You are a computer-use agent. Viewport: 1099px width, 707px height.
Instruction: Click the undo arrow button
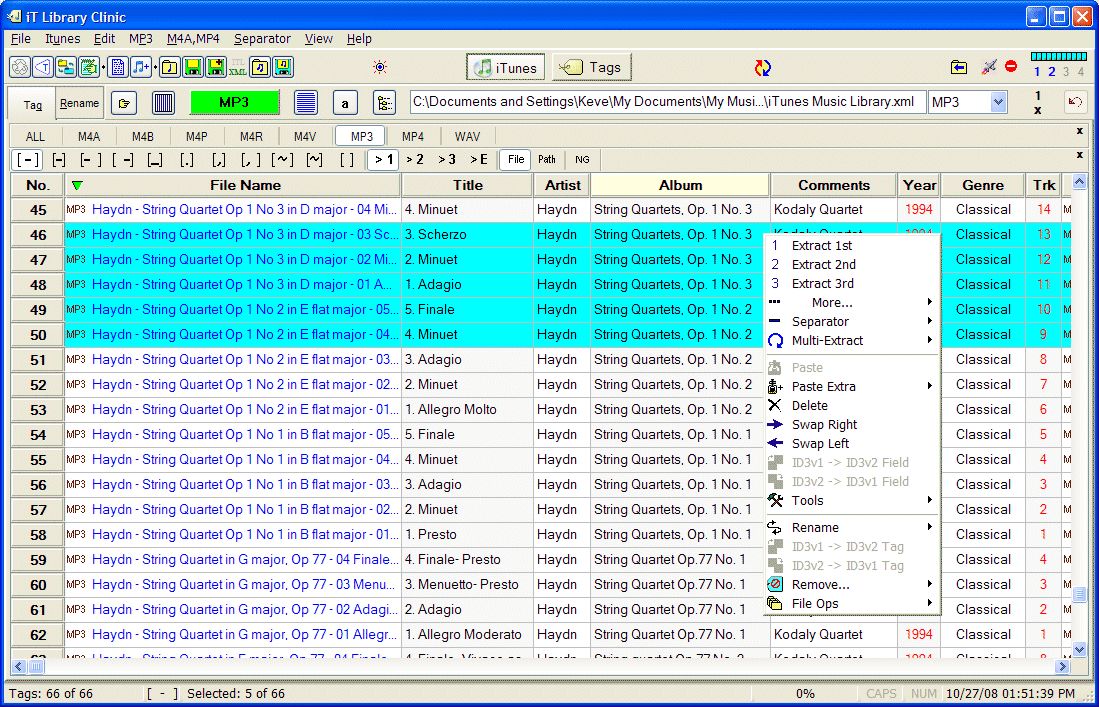coord(1074,102)
